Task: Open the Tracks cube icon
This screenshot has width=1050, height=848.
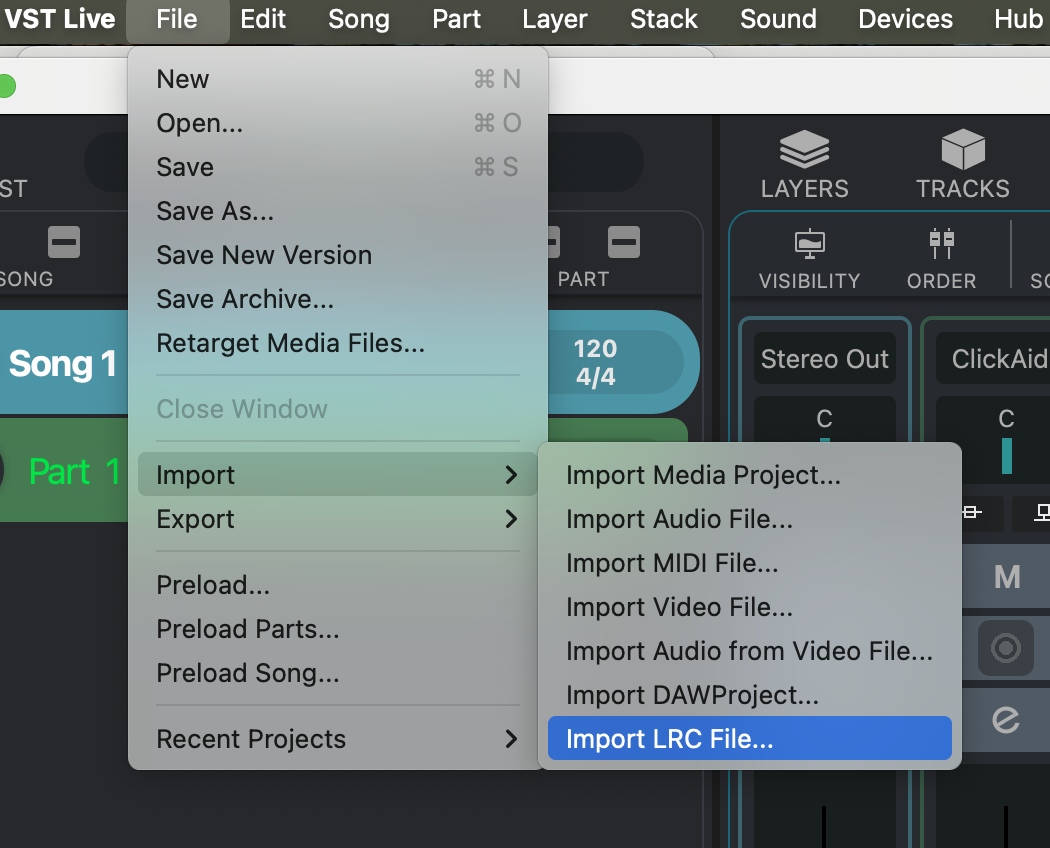Action: [x=963, y=151]
